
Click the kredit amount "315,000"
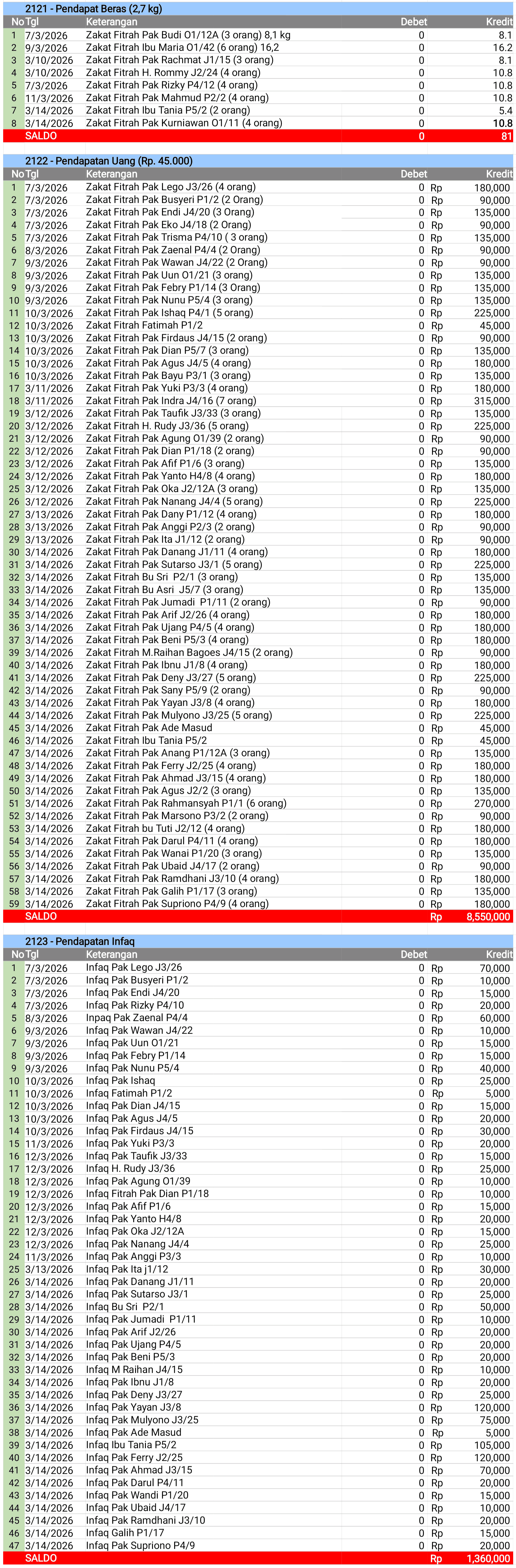coord(492,401)
